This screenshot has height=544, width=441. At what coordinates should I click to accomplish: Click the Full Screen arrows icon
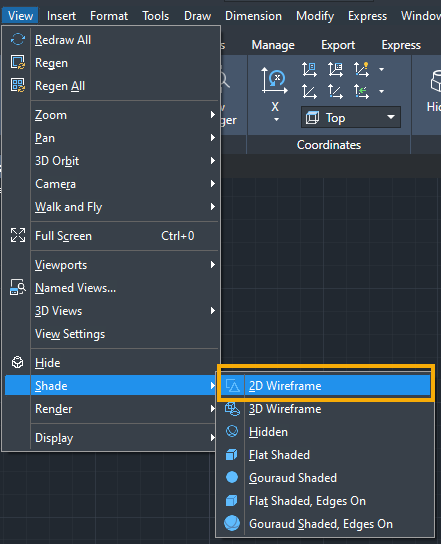tap(18, 235)
